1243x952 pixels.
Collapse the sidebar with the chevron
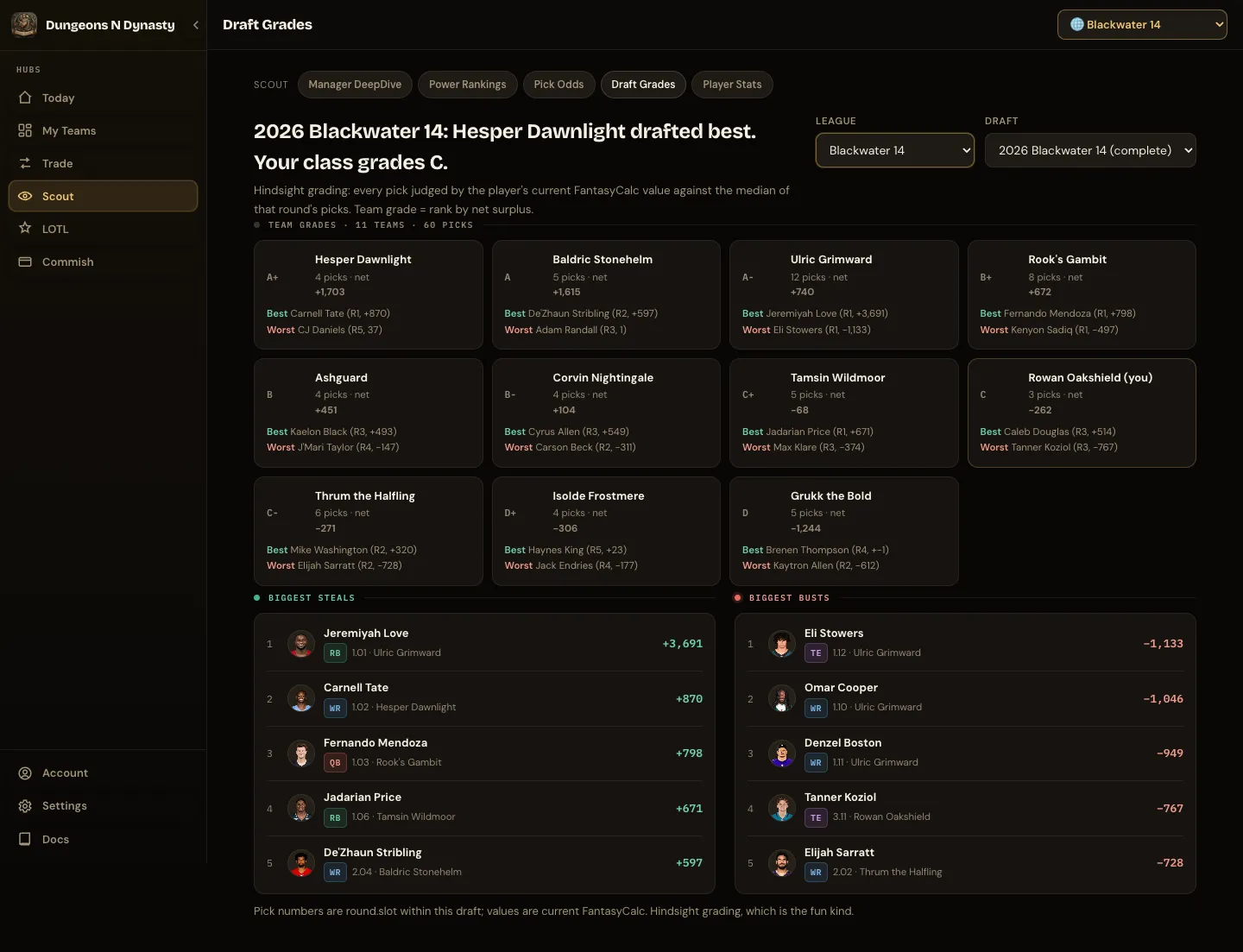(x=196, y=25)
